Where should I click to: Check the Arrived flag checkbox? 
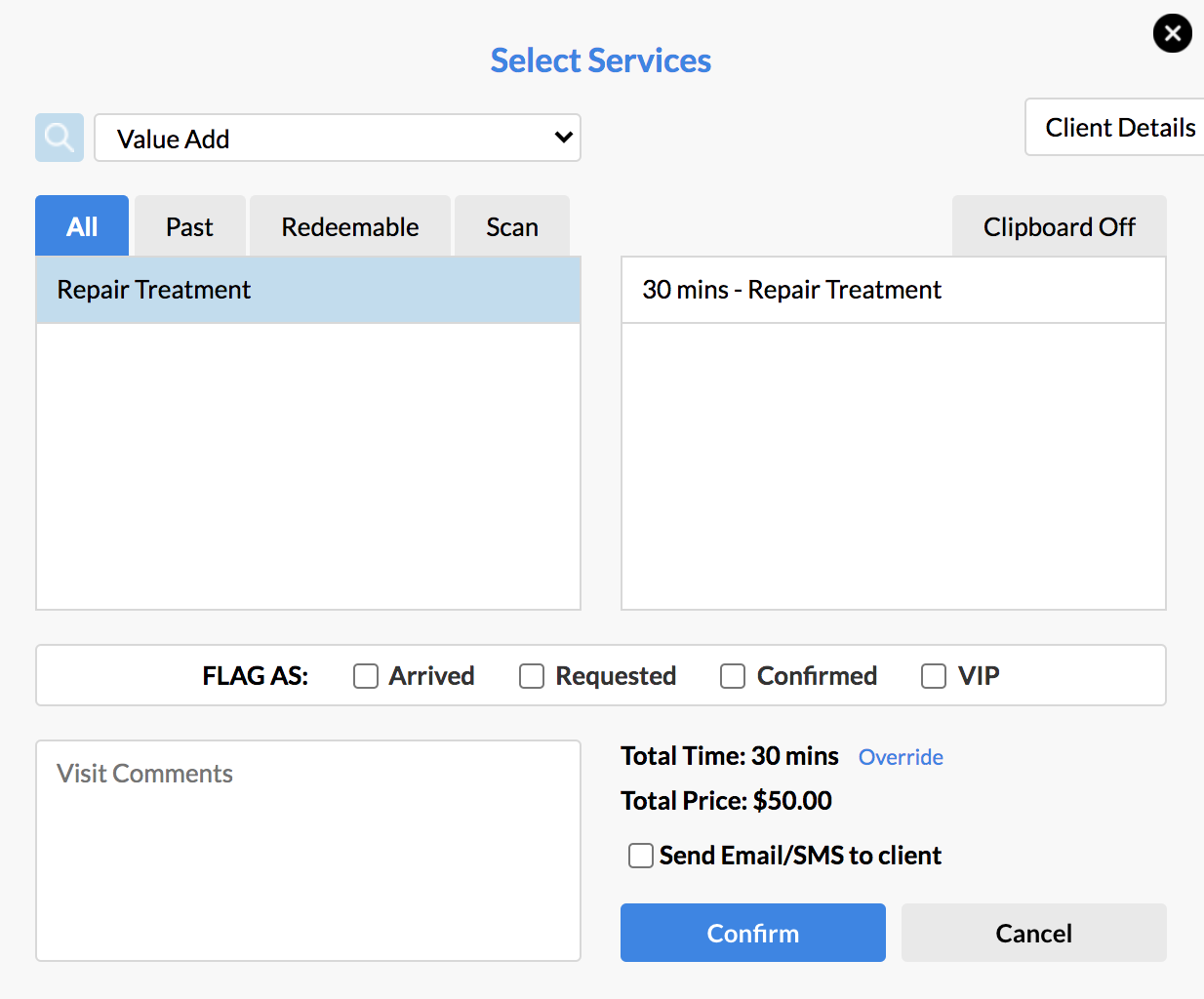pyautogui.click(x=366, y=676)
